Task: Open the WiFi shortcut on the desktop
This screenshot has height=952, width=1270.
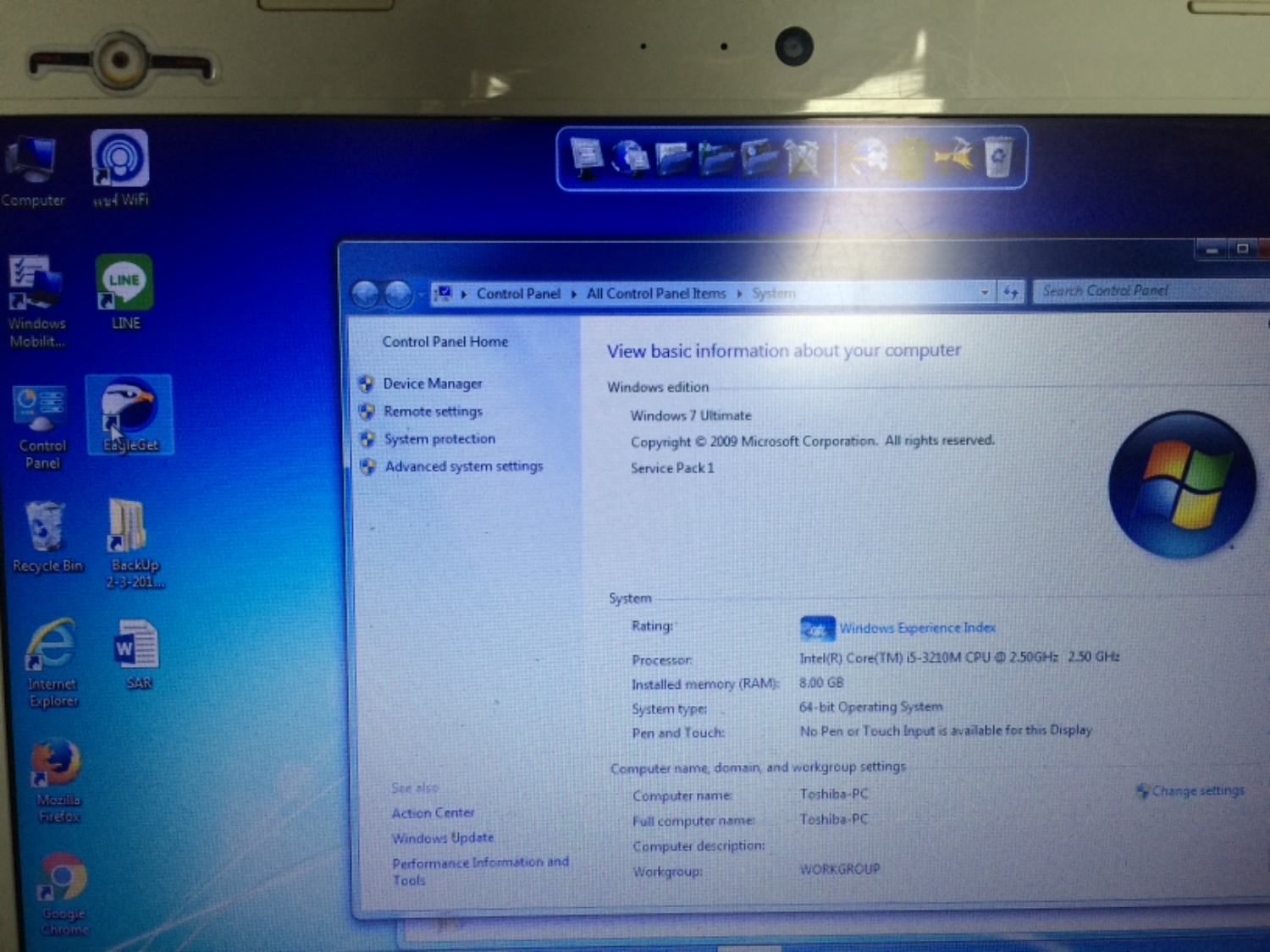Action: click(120, 169)
